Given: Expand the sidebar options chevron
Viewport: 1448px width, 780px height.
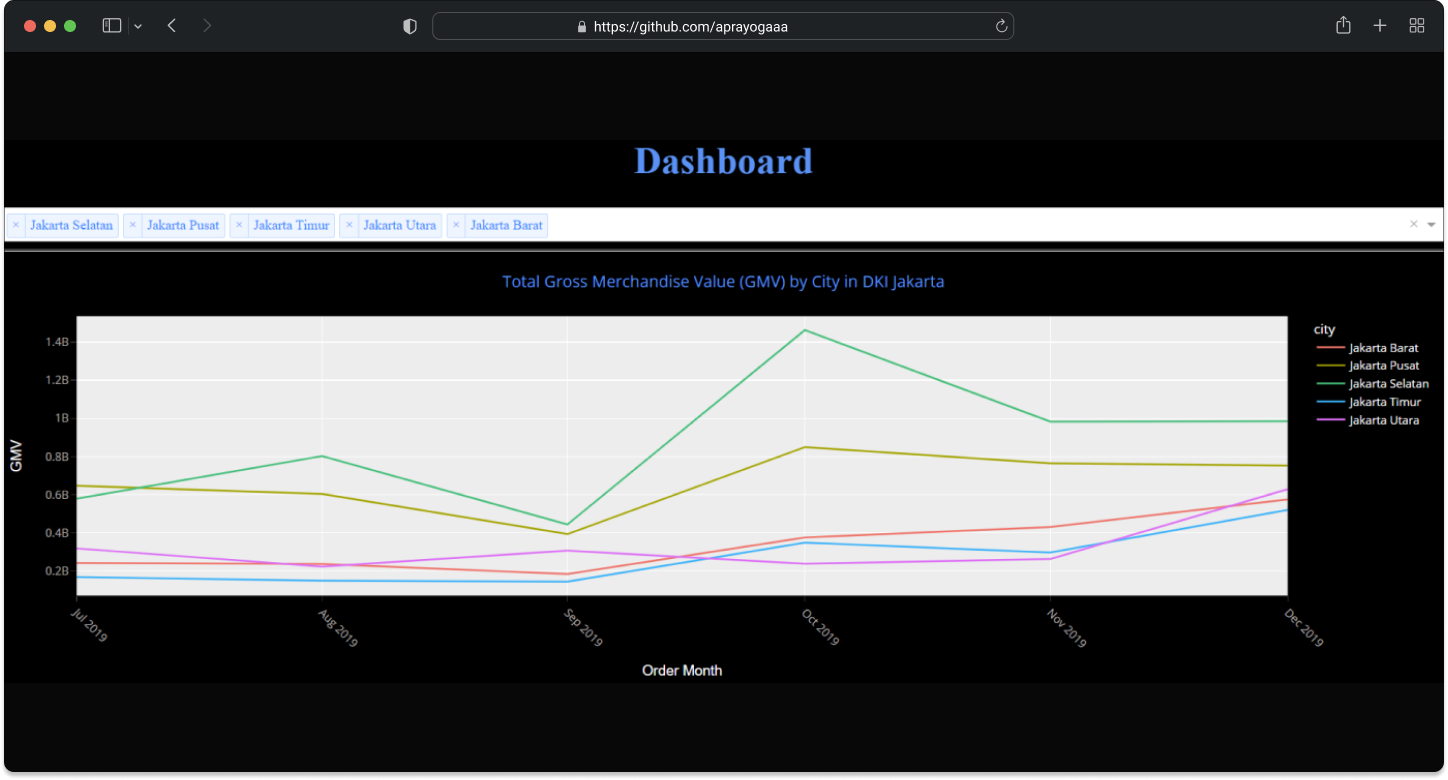Looking at the screenshot, I should [138, 25].
